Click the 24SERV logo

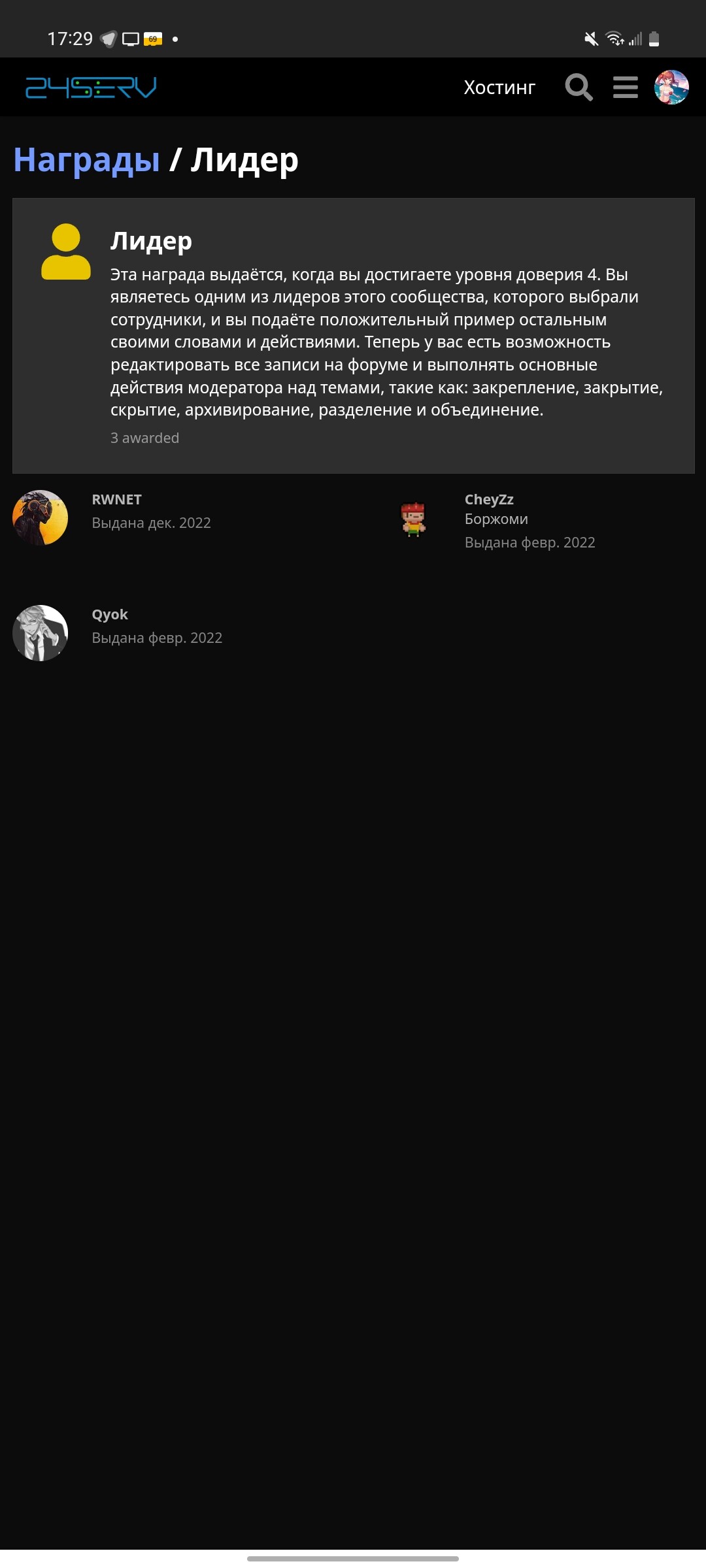point(91,87)
